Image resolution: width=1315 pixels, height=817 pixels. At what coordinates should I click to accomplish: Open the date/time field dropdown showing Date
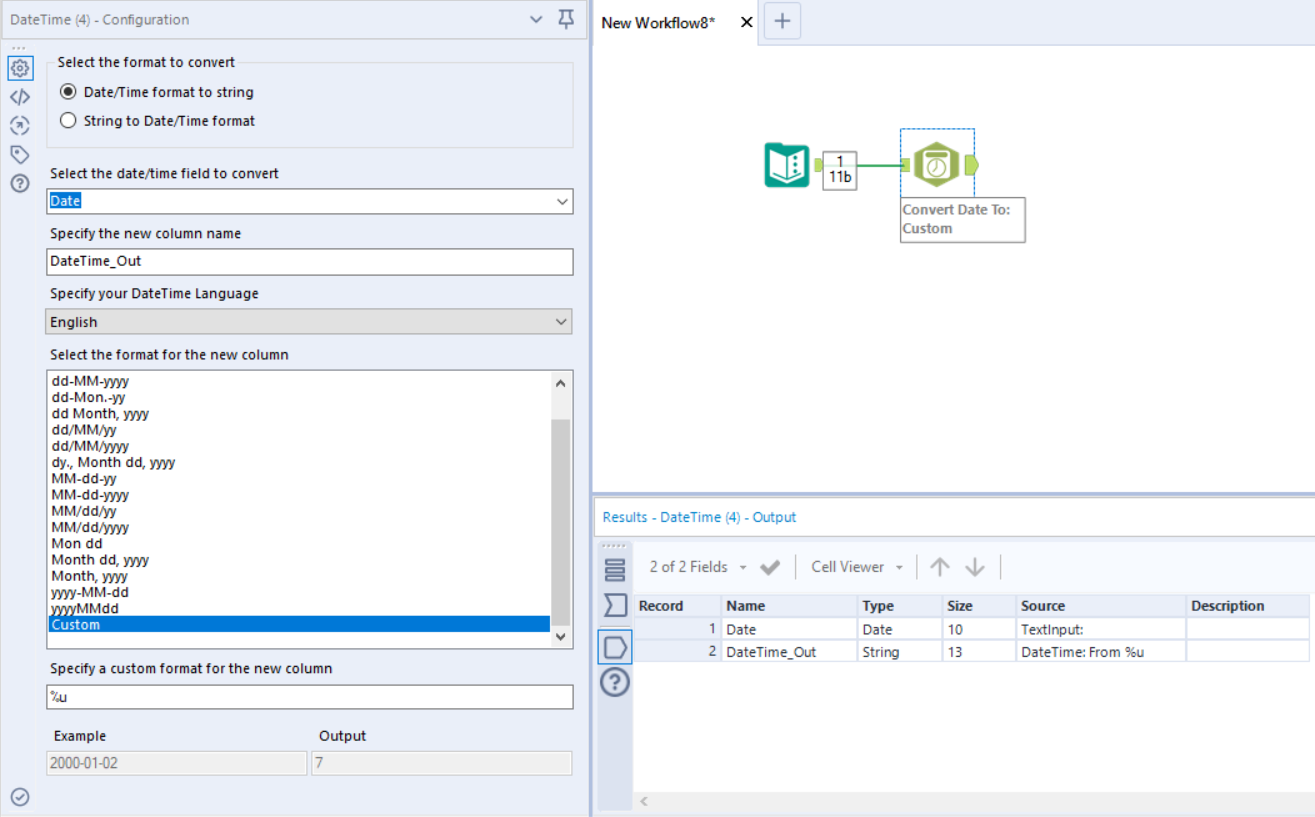point(562,201)
